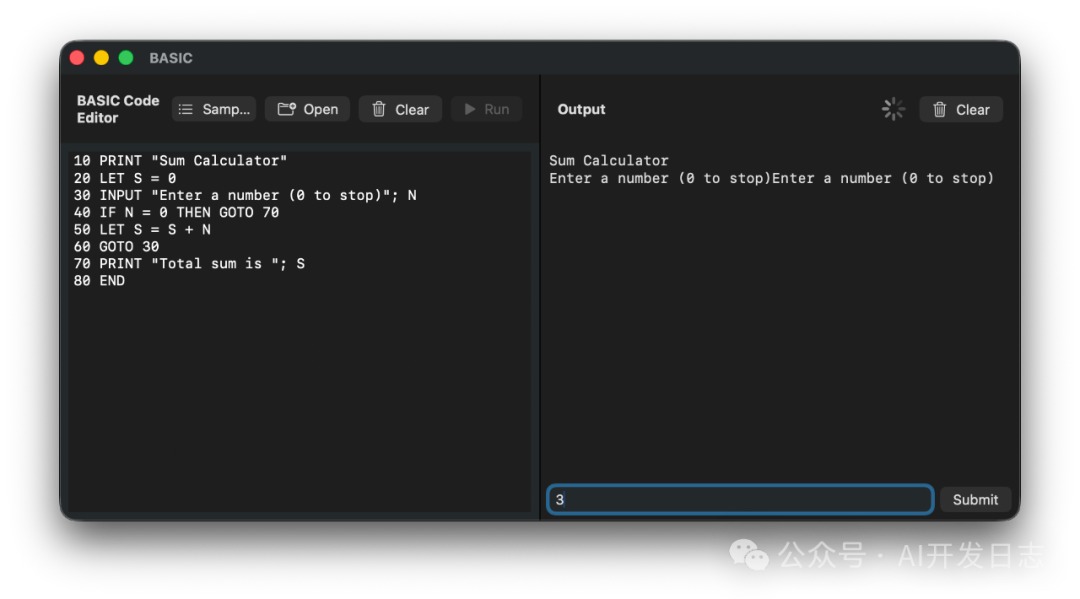Click the Output panel heading
The height and width of the screenshot is (599, 1080).
pos(581,109)
